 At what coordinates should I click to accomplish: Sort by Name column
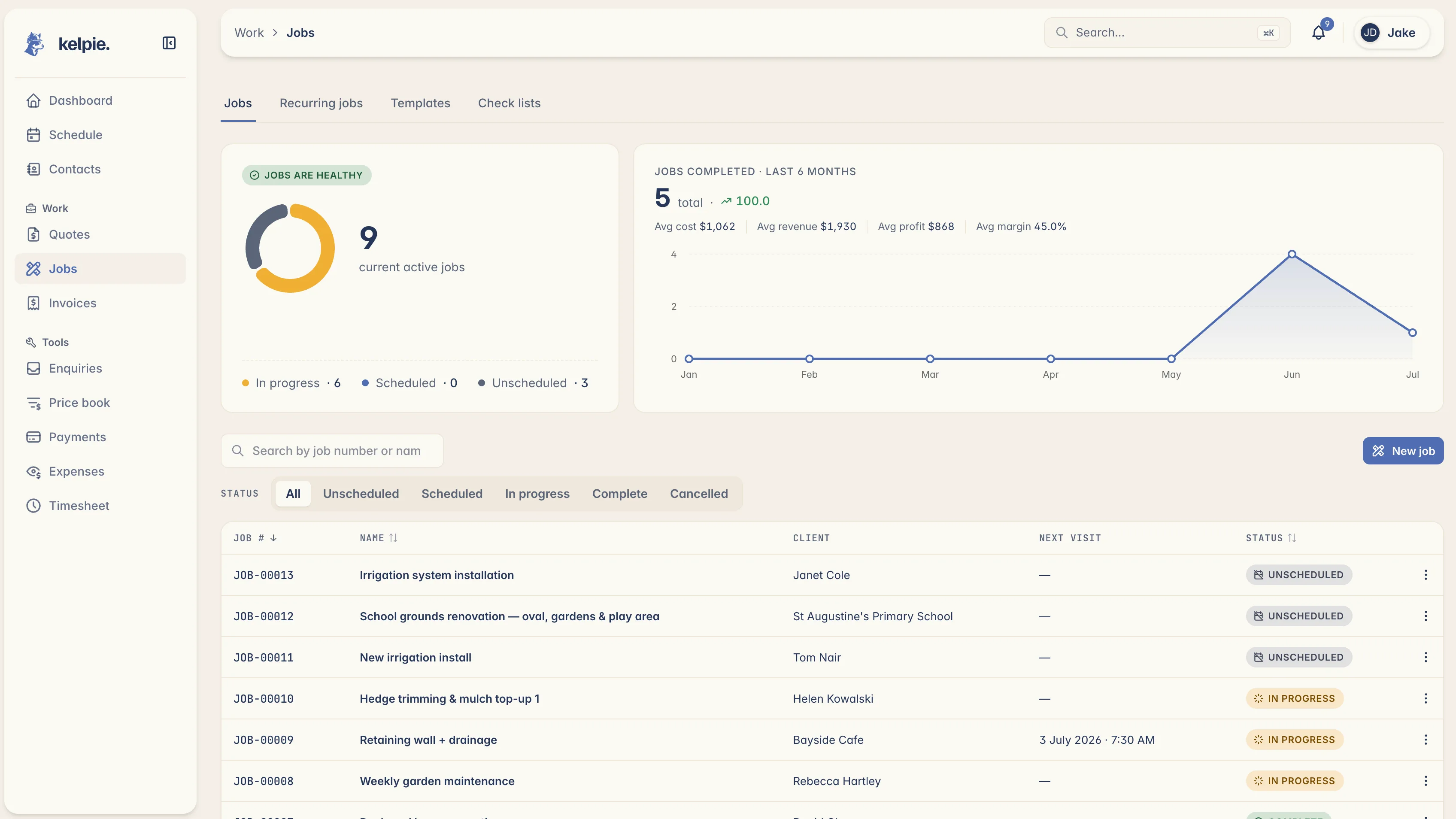379,538
